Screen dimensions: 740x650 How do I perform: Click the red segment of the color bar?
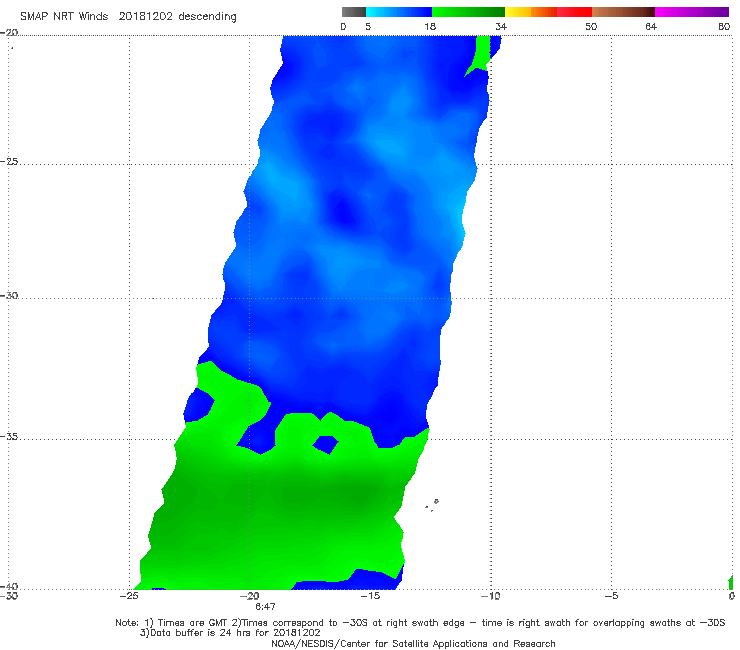click(574, 12)
